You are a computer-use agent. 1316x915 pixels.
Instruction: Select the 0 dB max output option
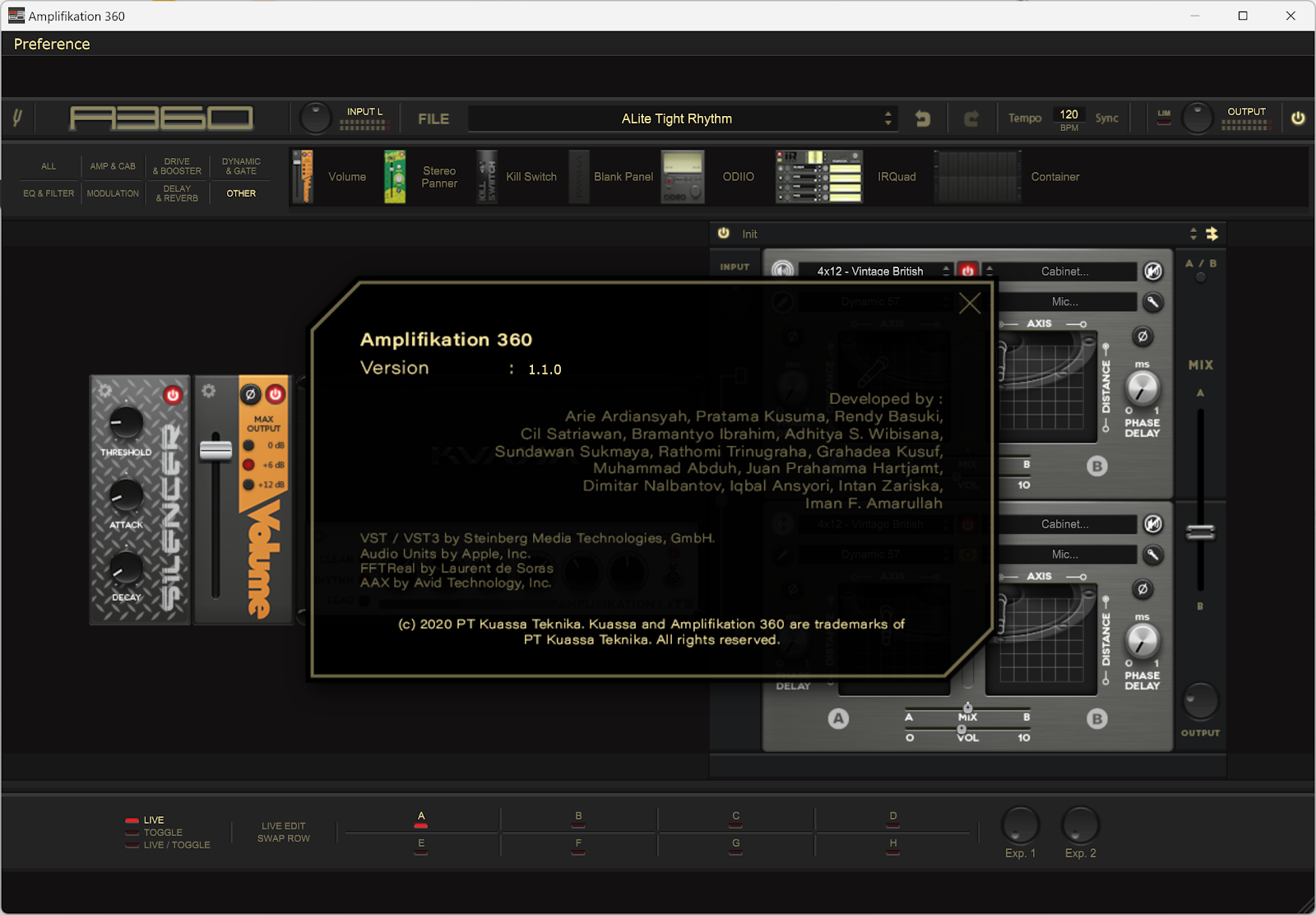(249, 446)
